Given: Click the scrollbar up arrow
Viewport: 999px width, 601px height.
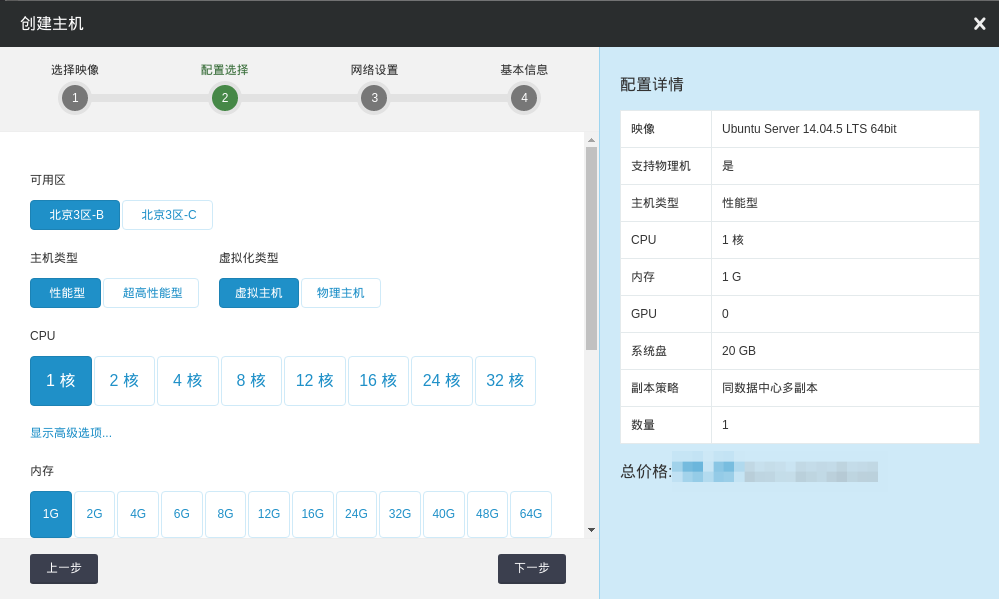Looking at the screenshot, I should [x=591, y=140].
